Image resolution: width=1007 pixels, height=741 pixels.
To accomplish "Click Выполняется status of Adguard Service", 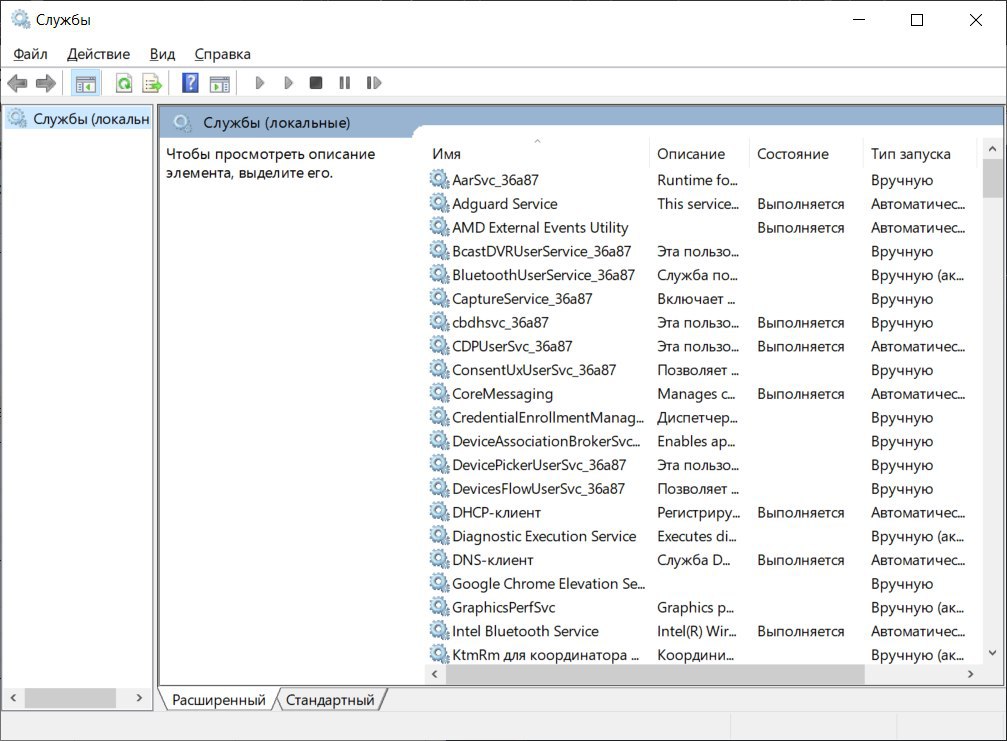I will tap(800, 204).
